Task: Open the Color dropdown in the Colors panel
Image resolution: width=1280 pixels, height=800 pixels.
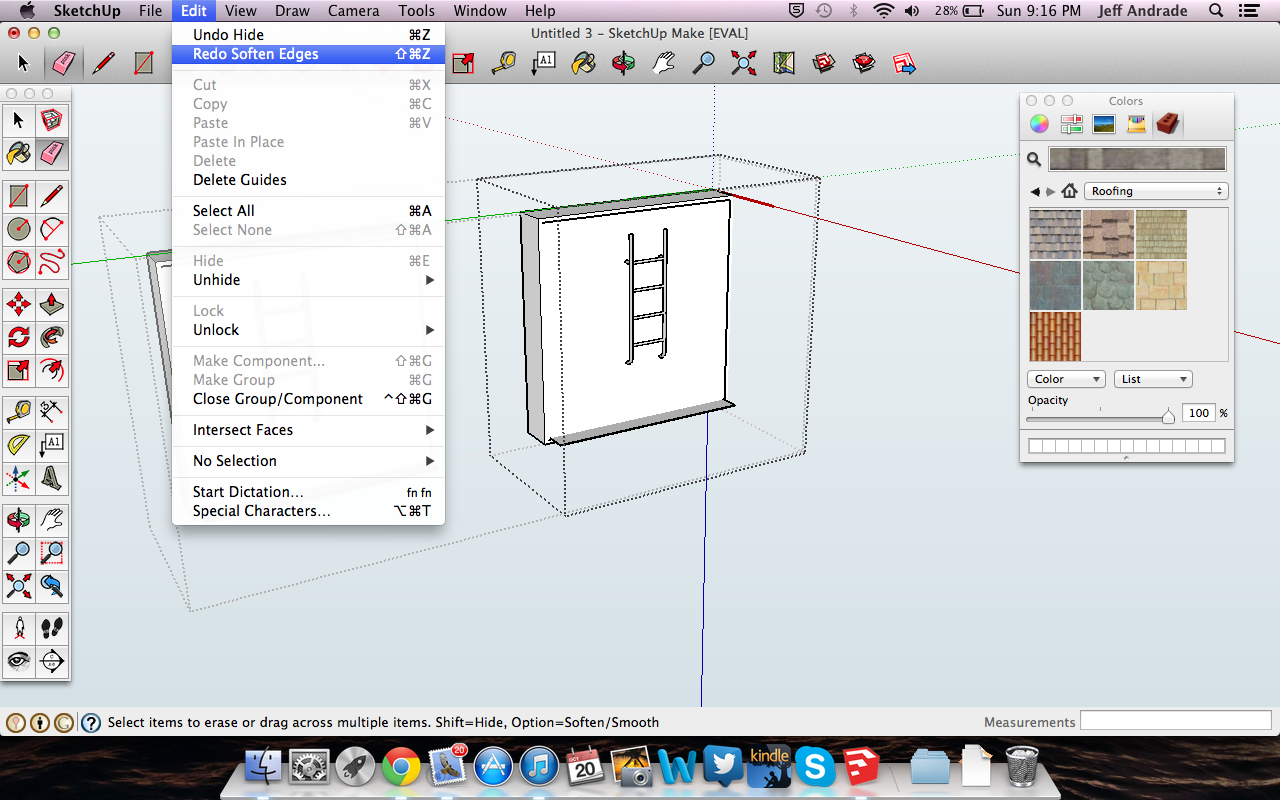Action: (1065, 378)
